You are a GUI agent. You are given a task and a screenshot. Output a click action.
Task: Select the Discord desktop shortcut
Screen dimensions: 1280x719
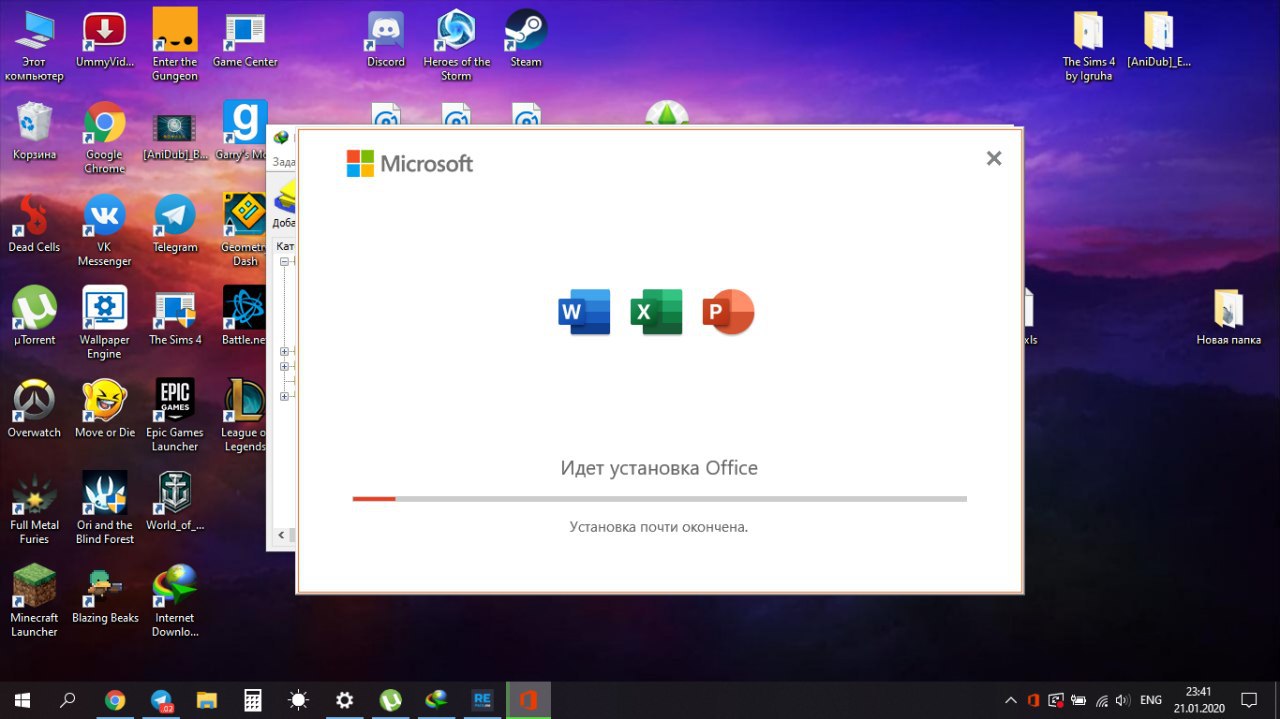pyautogui.click(x=386, y=40)
